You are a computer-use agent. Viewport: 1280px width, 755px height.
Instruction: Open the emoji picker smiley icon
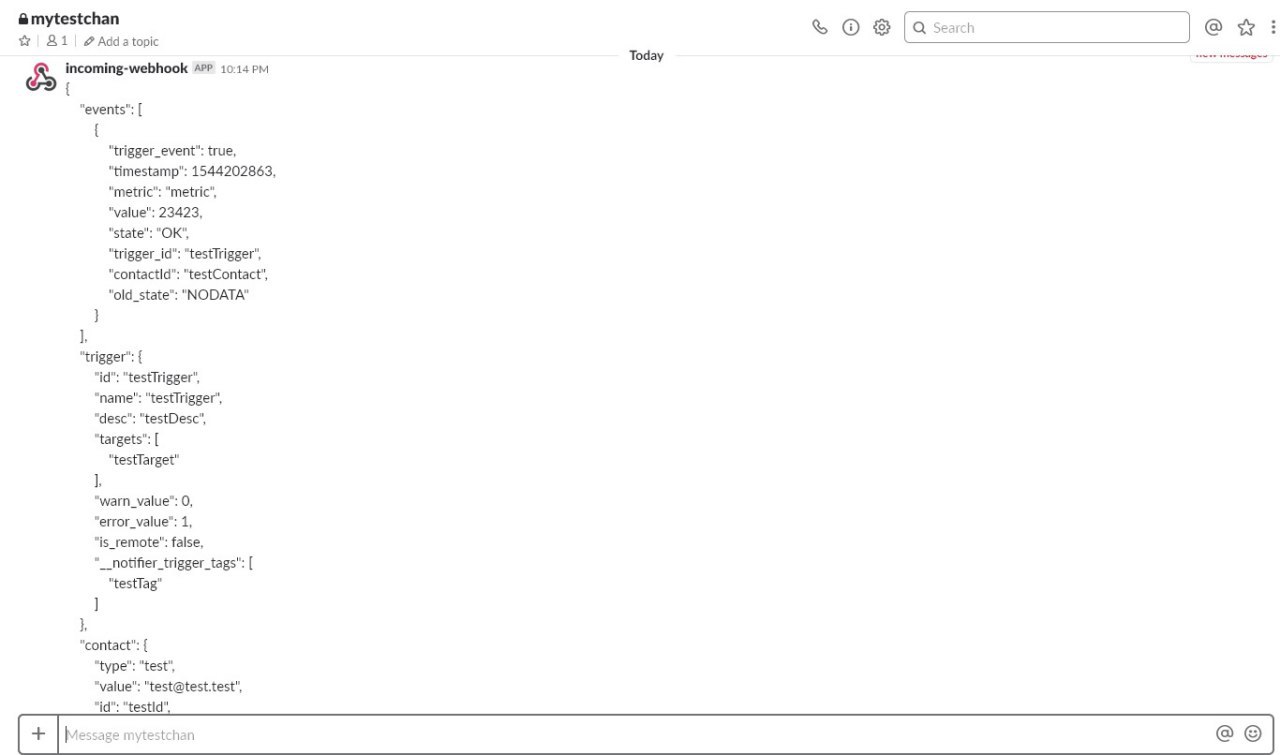point(1253,734)
